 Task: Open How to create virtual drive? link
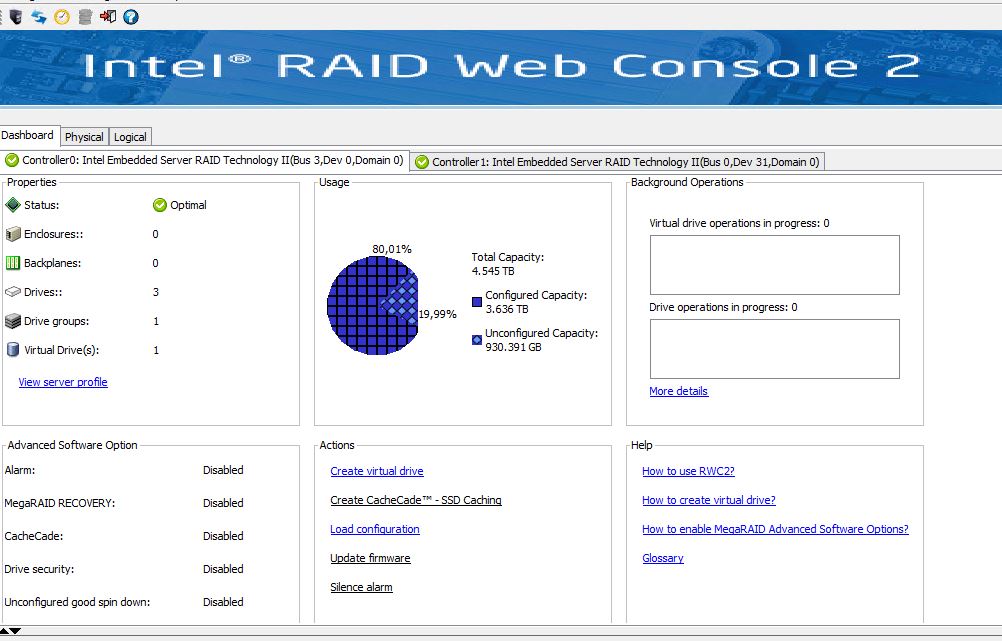pyautogui.click(x=709, y=500)
